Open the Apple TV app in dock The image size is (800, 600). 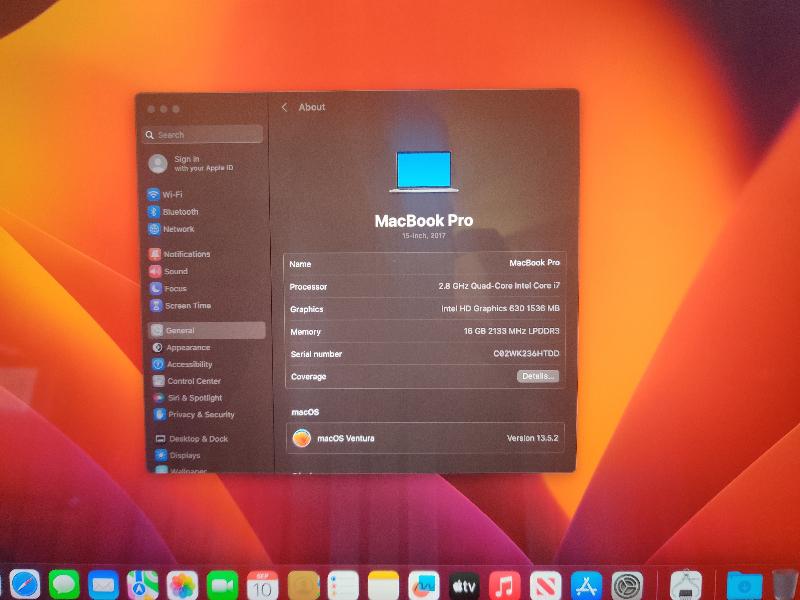tap(464, 585)
